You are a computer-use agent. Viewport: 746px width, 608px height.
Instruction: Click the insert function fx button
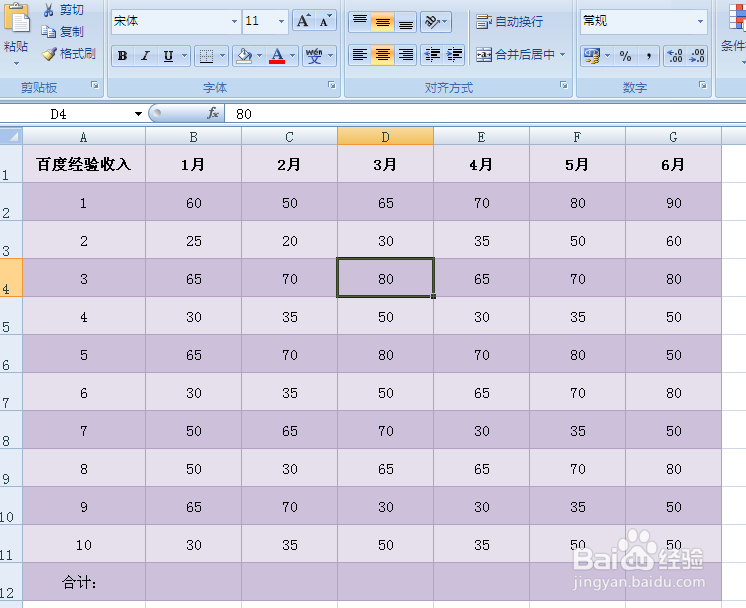tap(213, 113)
